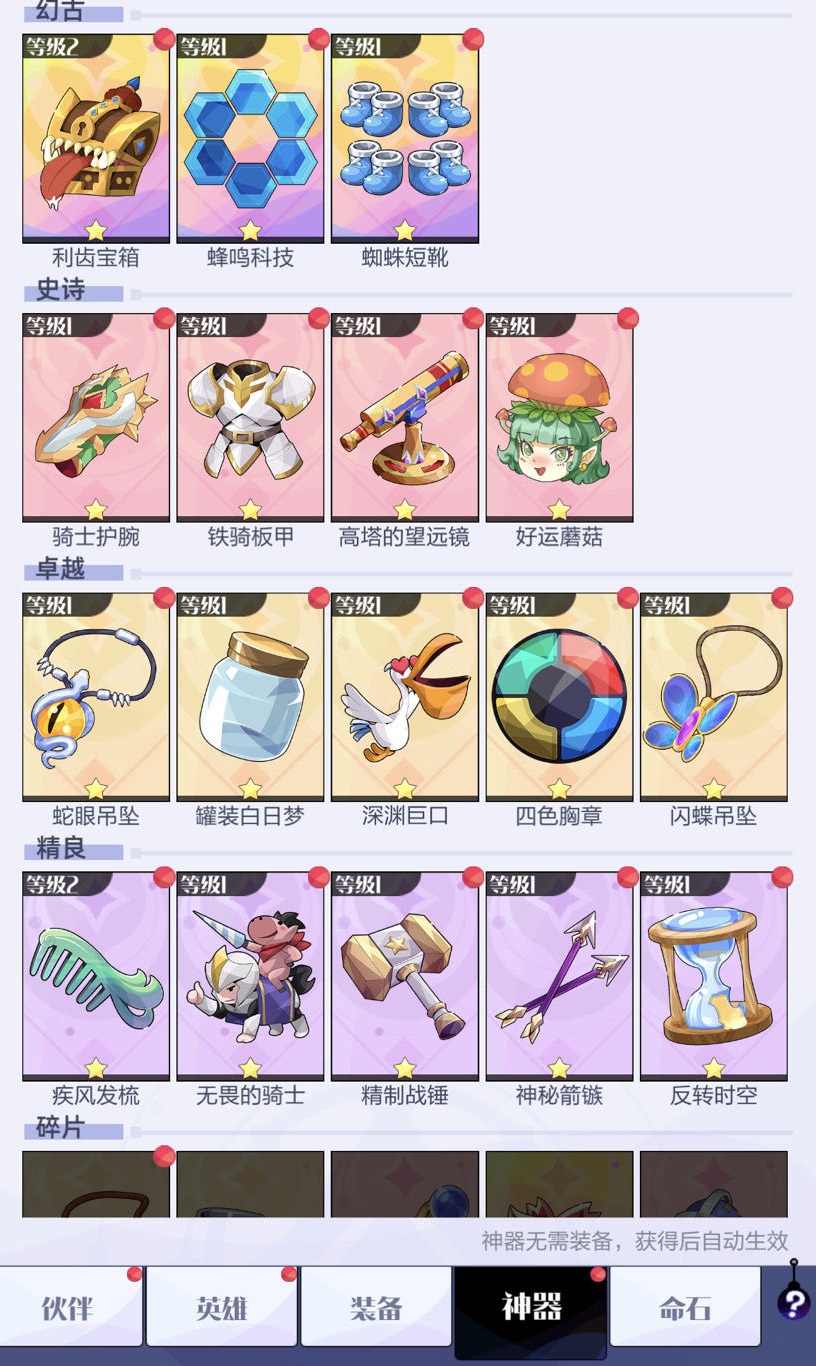This screenshot has width=816, height=1366.
Task: Switch to the 伙伴 tab
Action: coord(72,1307)
